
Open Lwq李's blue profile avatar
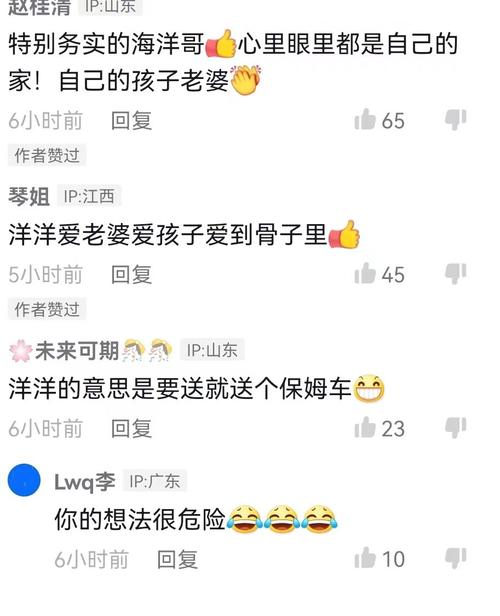pos(24,480)
